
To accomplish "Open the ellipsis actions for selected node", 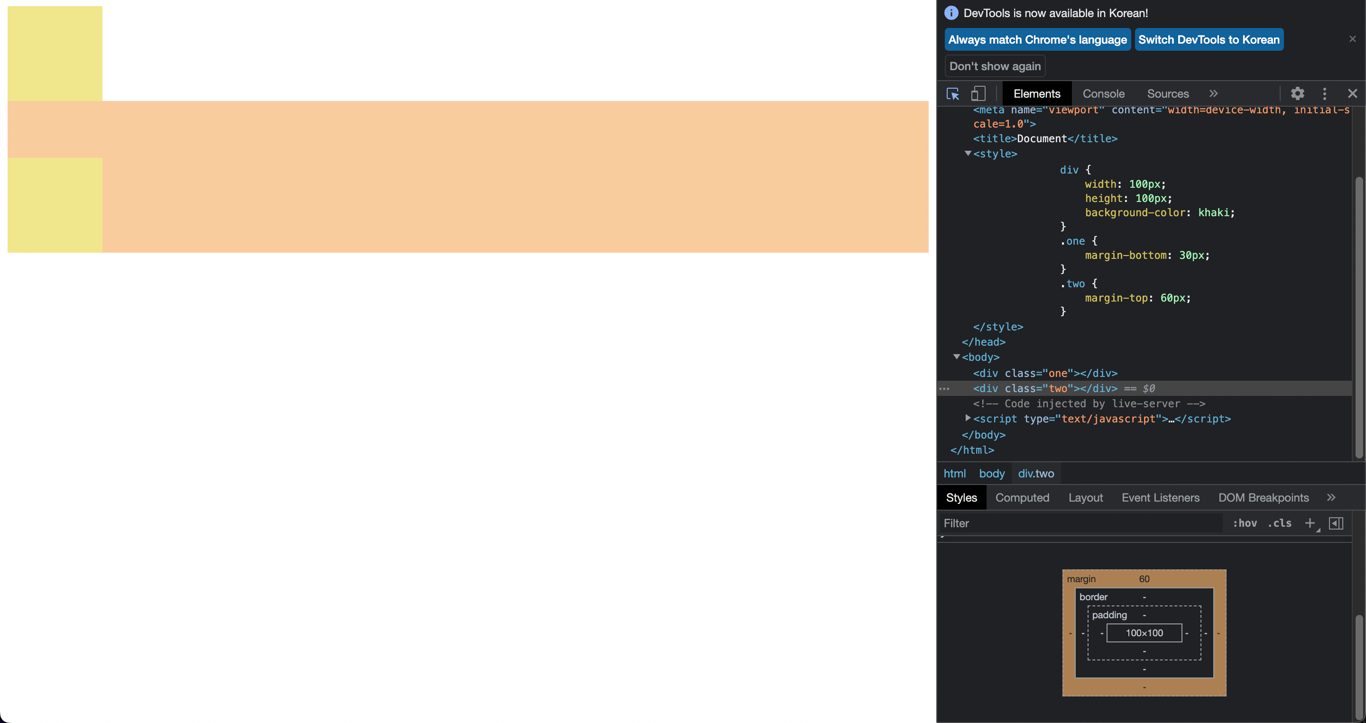I will coord(944,388).
